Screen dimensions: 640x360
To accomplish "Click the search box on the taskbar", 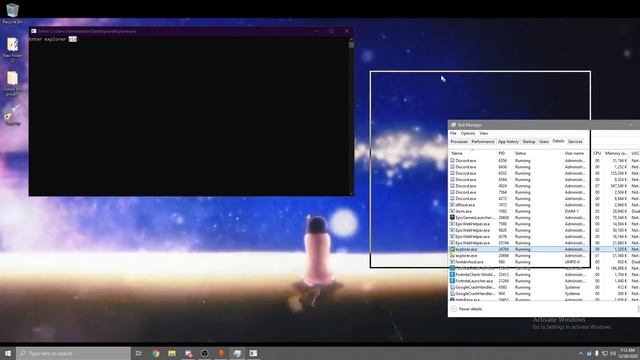I will [73, 353].
